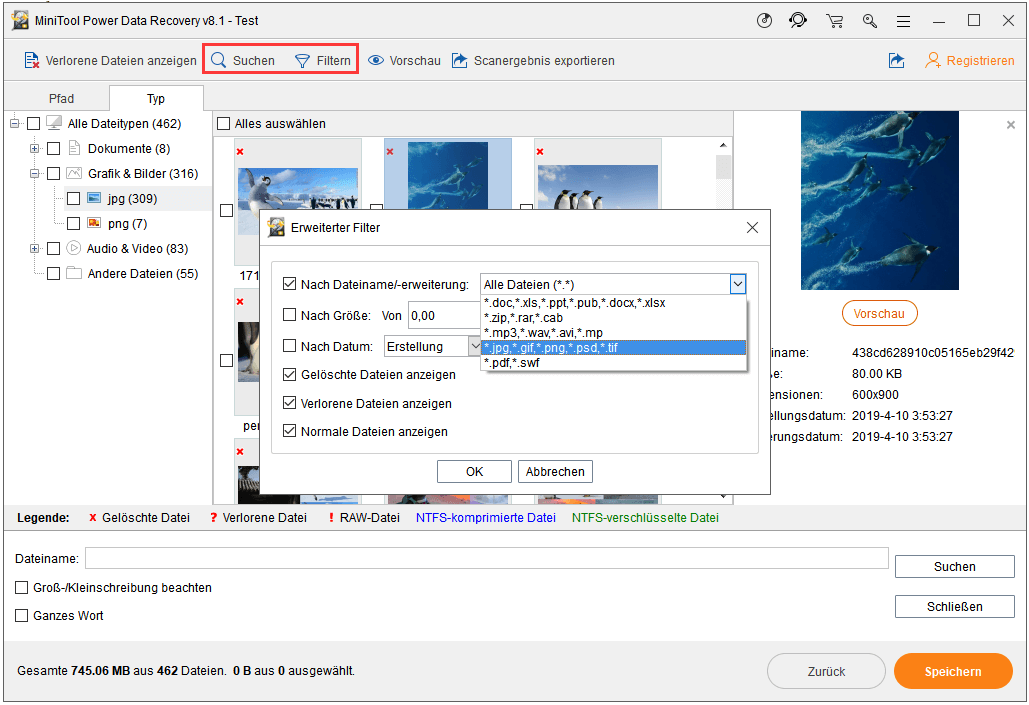The width and height of the screenshot is (1029, 705).
Task: Open the blue share/export icon near Registrieren
Action: 896,60
